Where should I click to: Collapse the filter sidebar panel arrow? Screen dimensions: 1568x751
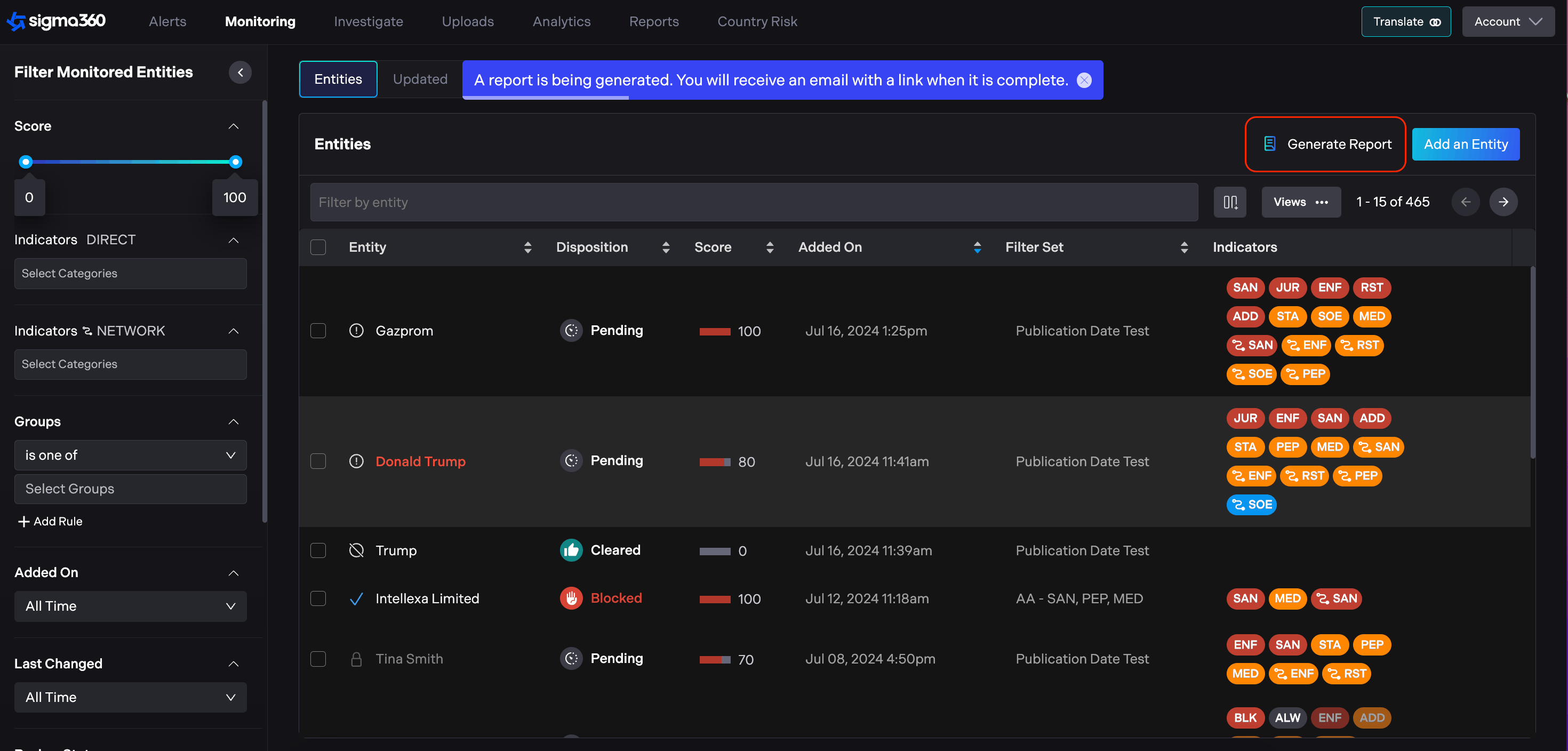[x=240, y=73]
